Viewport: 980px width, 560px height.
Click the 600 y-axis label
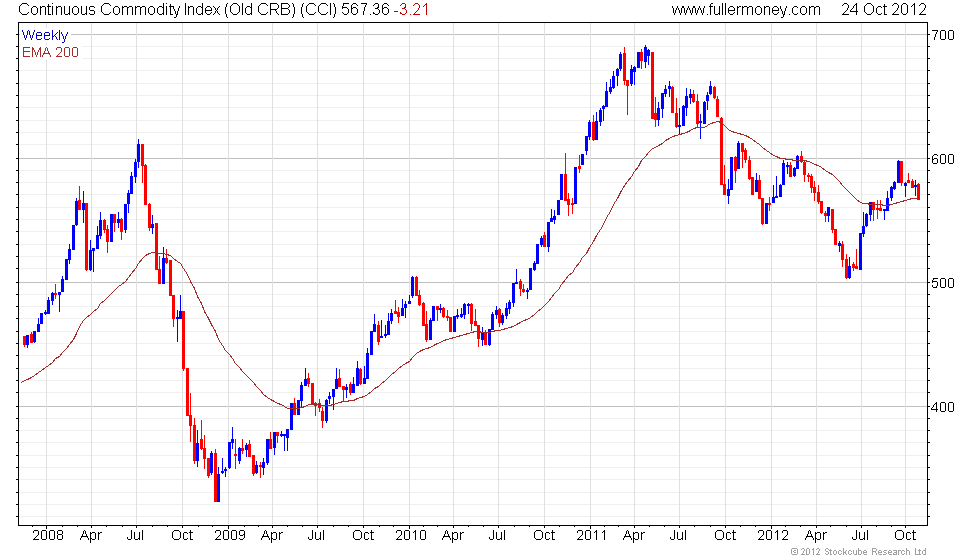(942, 159)
